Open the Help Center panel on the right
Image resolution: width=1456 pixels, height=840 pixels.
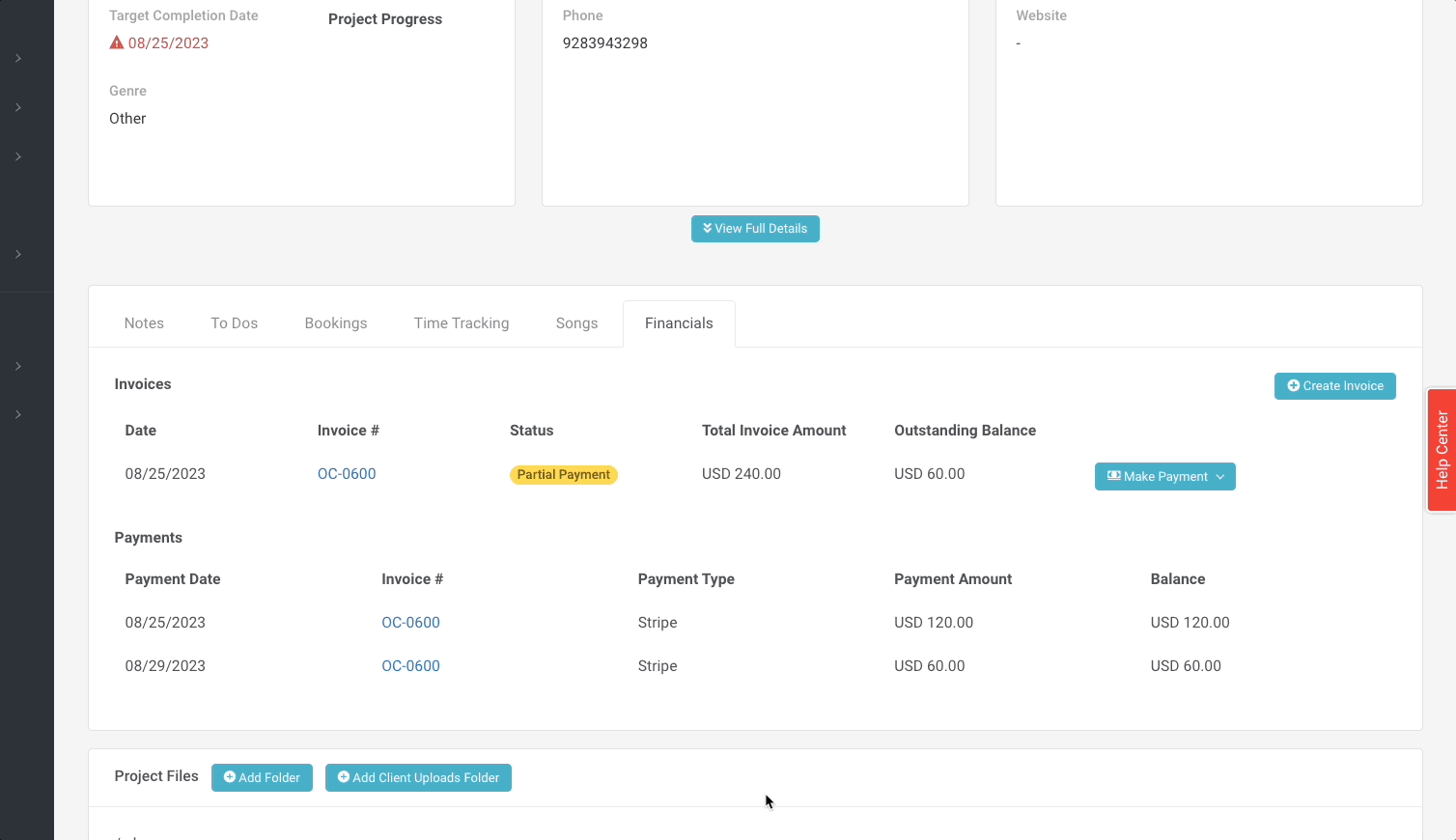(1441, 449)
